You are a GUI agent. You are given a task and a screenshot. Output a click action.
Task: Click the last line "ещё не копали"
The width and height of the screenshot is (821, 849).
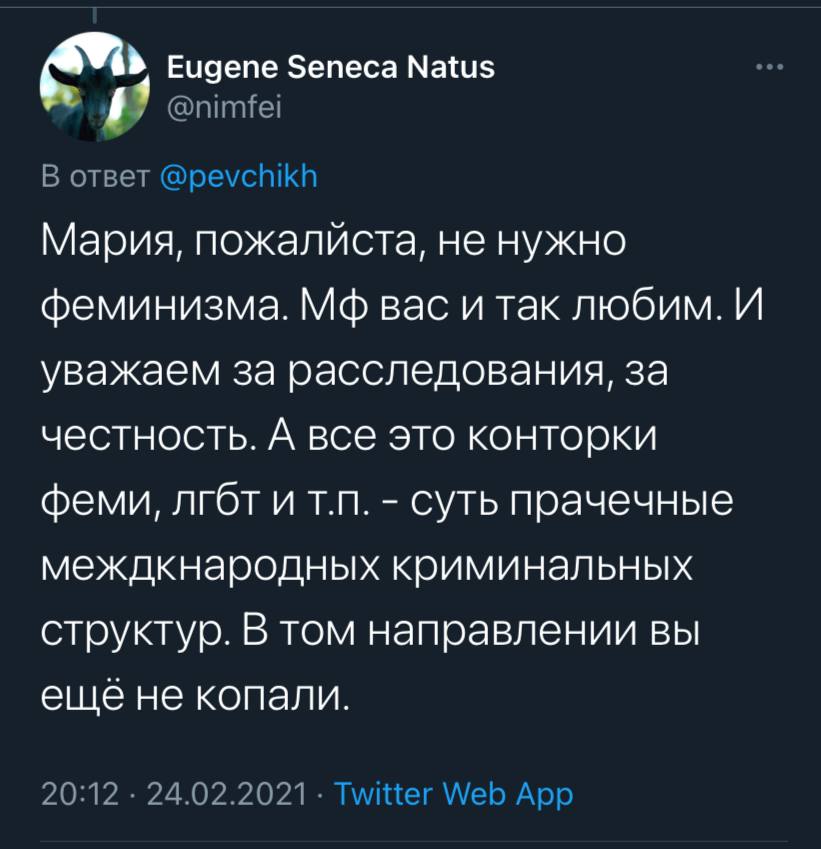point(193,696)
